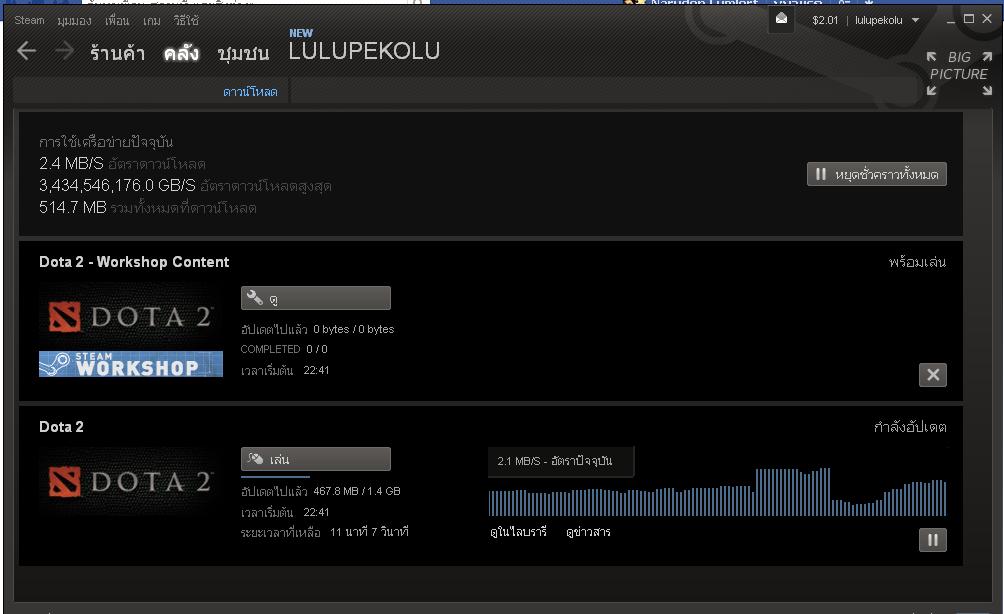The width and height of the screenshot is (1004, 614).
Task: Go to the Store tab (ร้านค้า)
Action: pos(117,53)
